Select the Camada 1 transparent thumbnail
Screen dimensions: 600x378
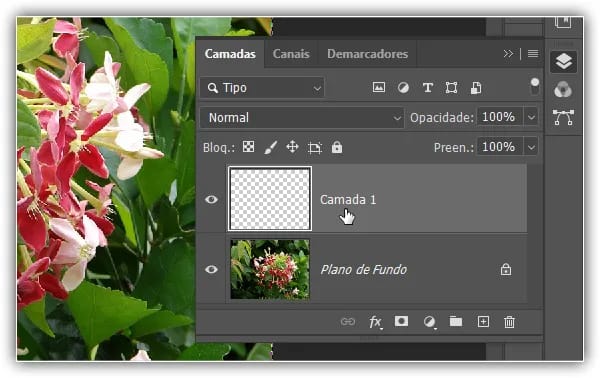pos(270,199)
